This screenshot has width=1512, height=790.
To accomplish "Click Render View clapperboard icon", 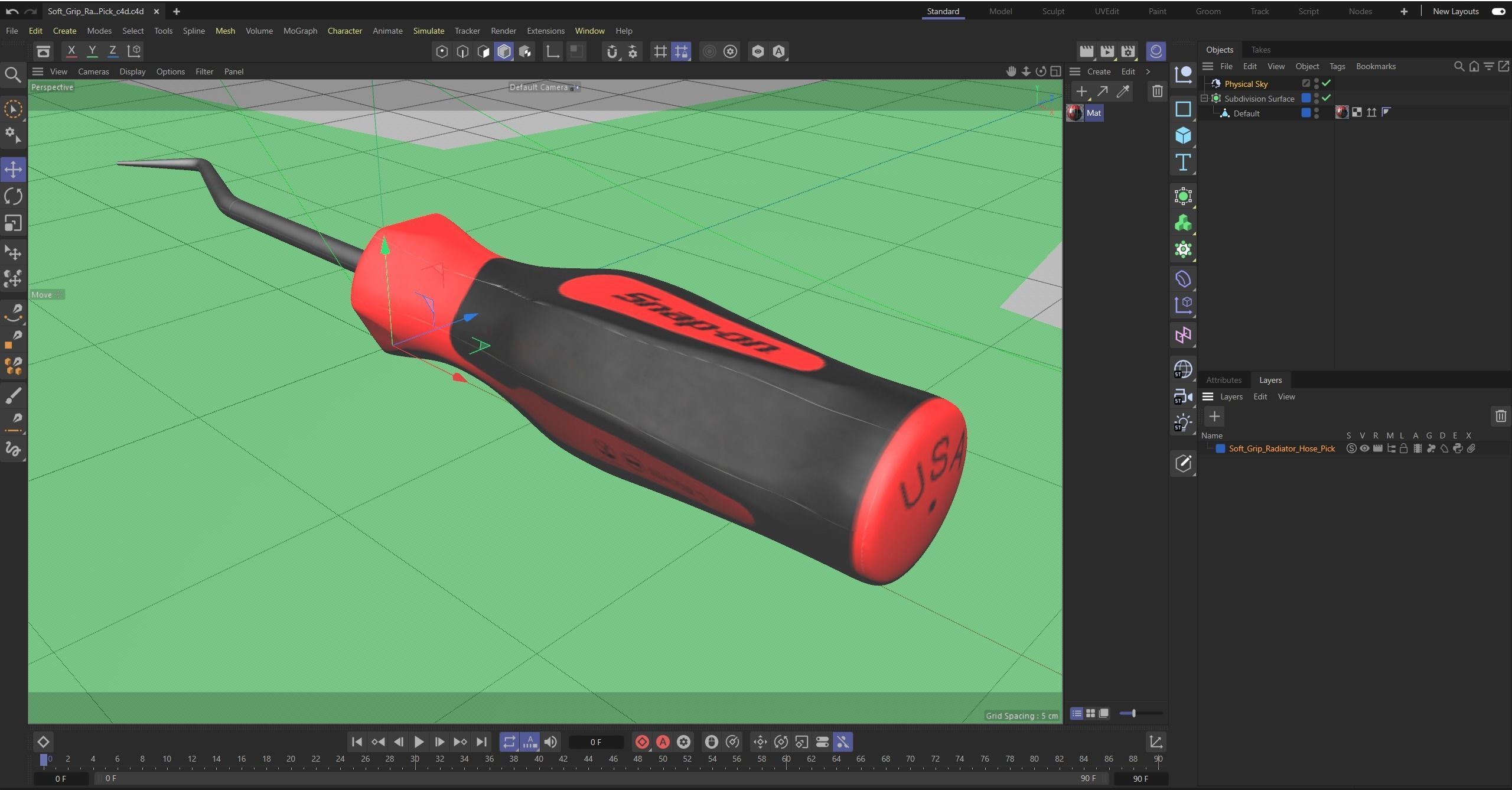I will [x=1086, y=51].
